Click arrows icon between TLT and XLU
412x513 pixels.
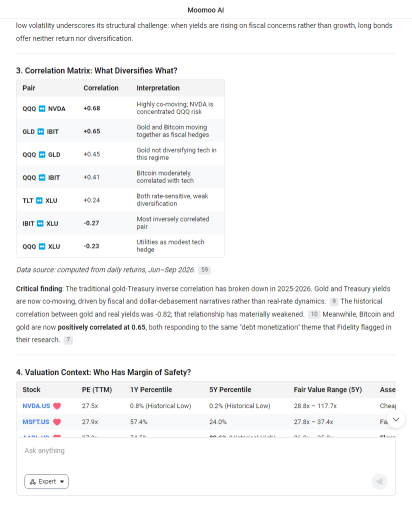pyautogui.click(x=39, y=200)
